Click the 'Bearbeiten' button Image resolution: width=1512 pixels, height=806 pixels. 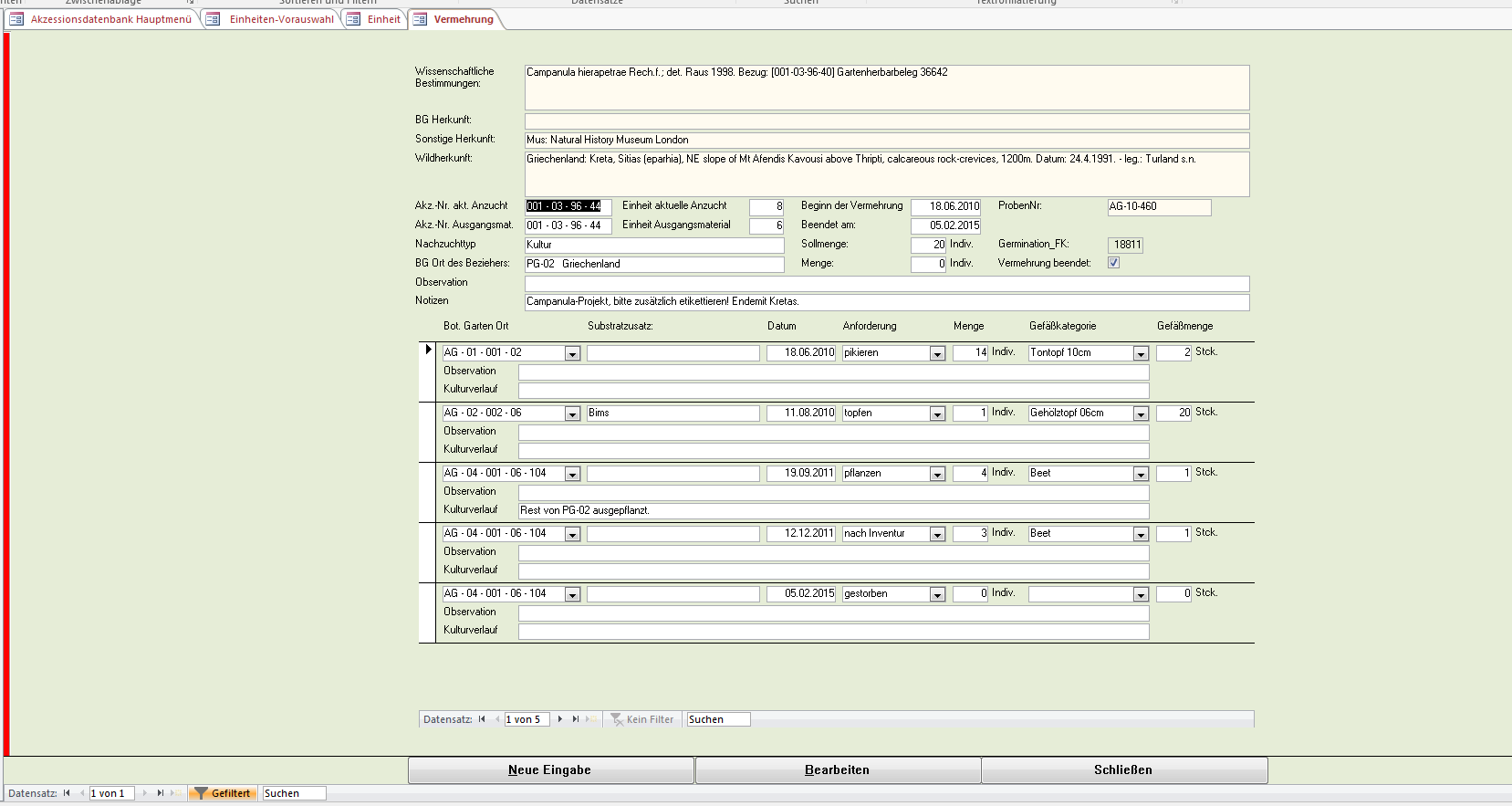[838, 770]
